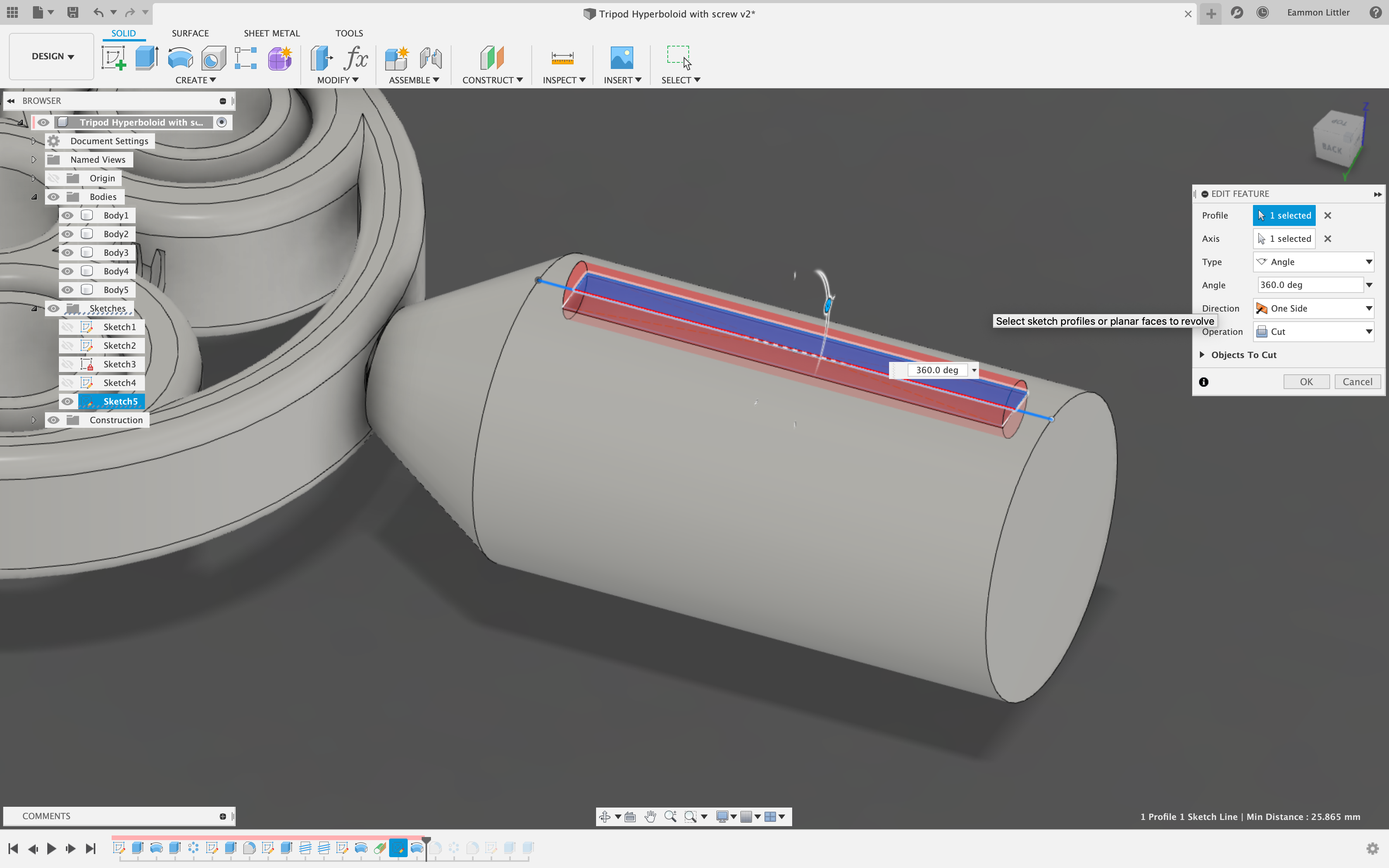This screenshot has width=1389, height=868.
Task: Expand the Bodies folder in browser
Action: pyautogui.click(x=34, y=196)
